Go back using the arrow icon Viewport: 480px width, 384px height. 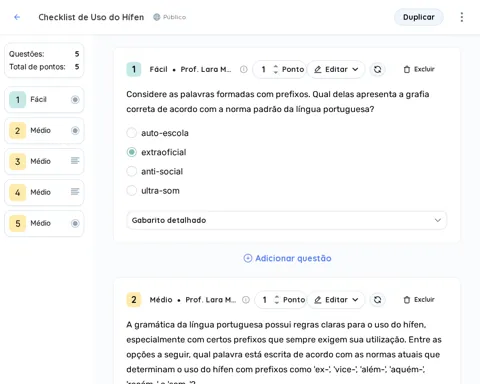point(17,17)
